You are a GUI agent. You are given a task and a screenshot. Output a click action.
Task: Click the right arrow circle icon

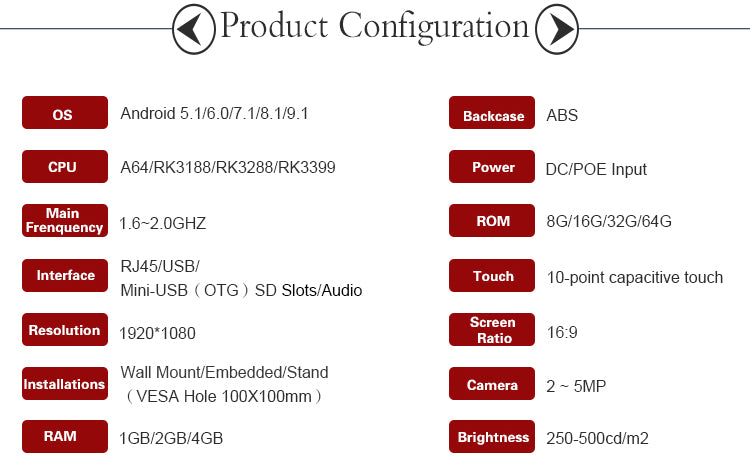click(557, 29)
